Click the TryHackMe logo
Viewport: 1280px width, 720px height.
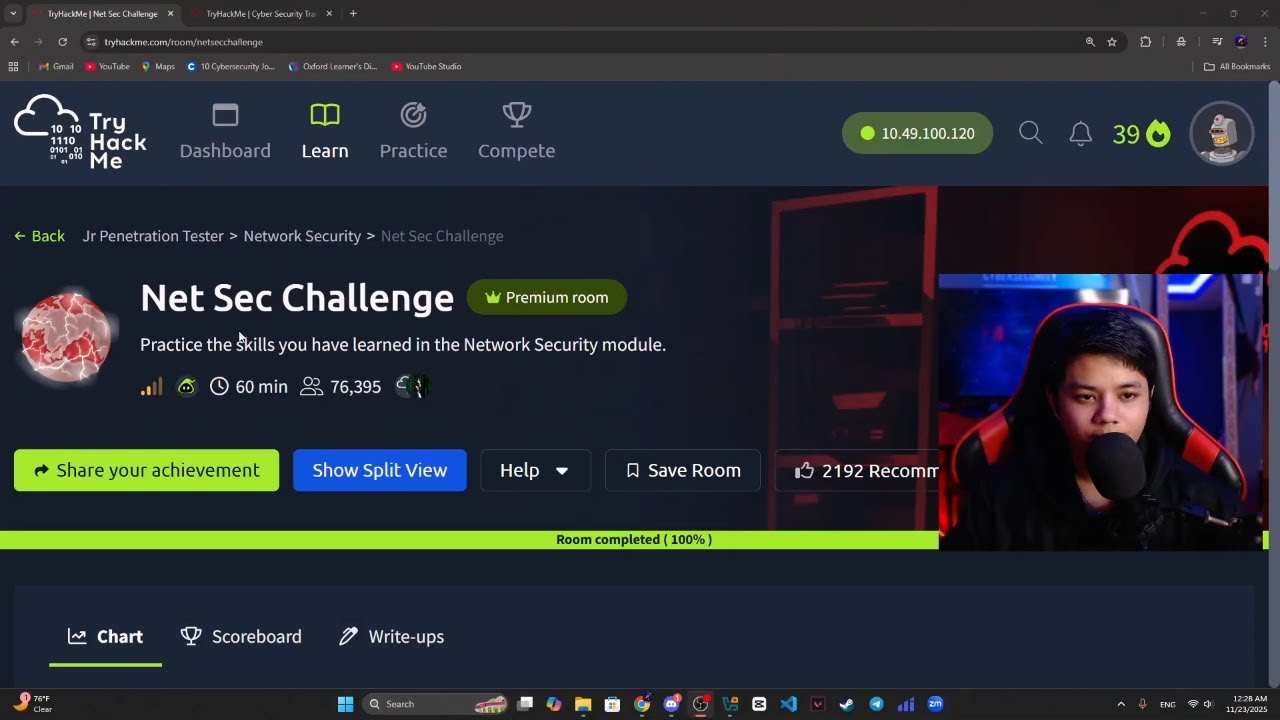(x=80, y=132)
